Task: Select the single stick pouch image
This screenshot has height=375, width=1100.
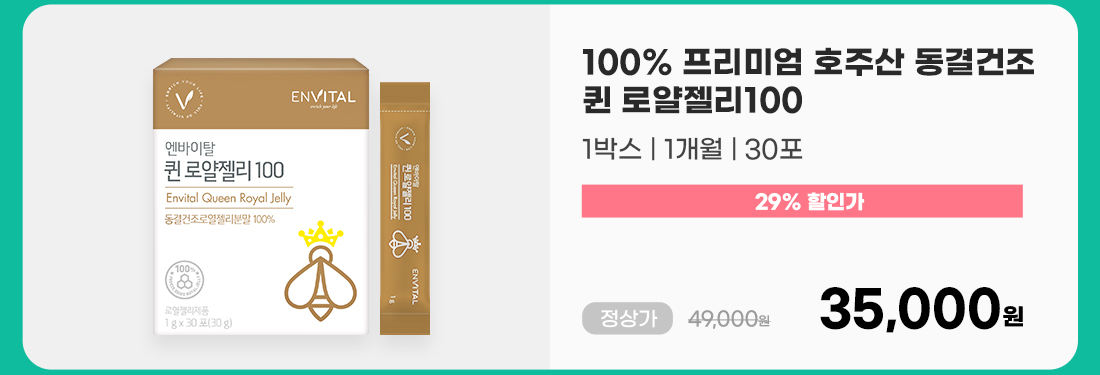Action: tap(405, 208)
